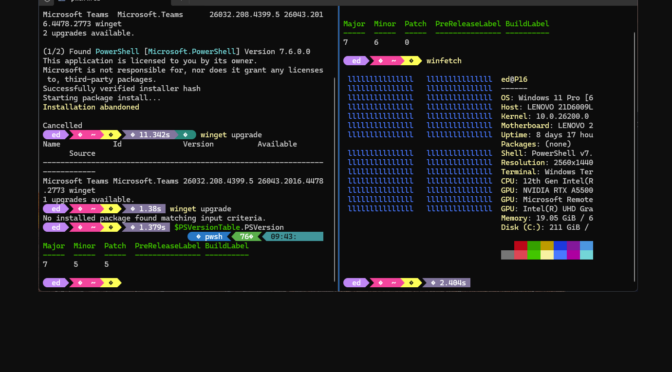Click 'GPU: NVIDIA RTX A5500' line
This screenshot has width=672, height=372.
click(547, 190)
